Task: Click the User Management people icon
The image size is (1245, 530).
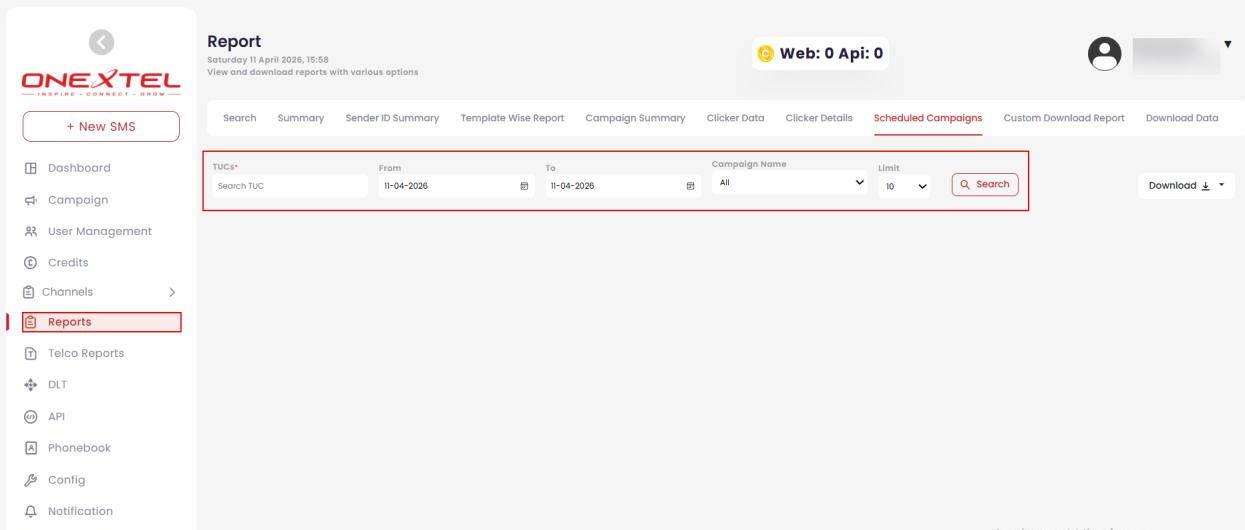Action: point(31,231)
